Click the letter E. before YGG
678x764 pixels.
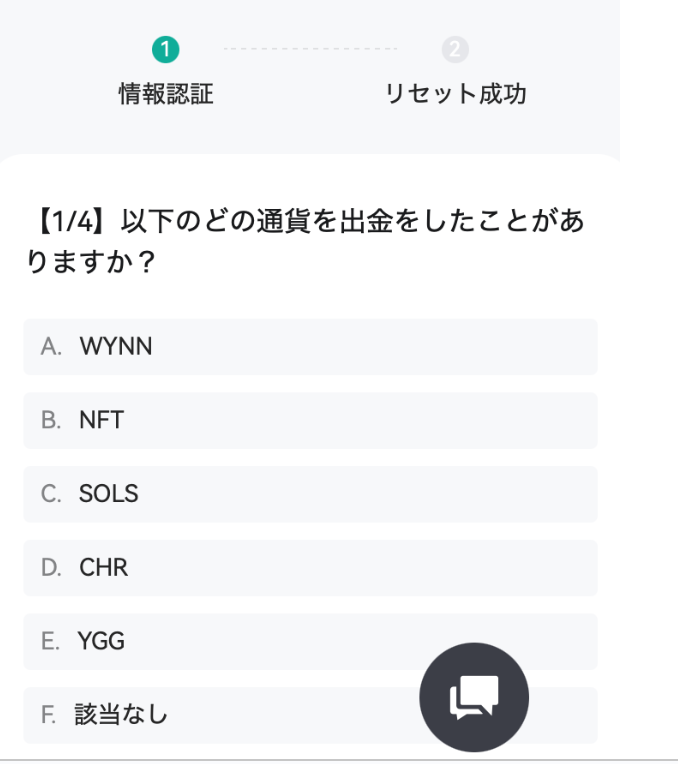click(x=50, y=641)
